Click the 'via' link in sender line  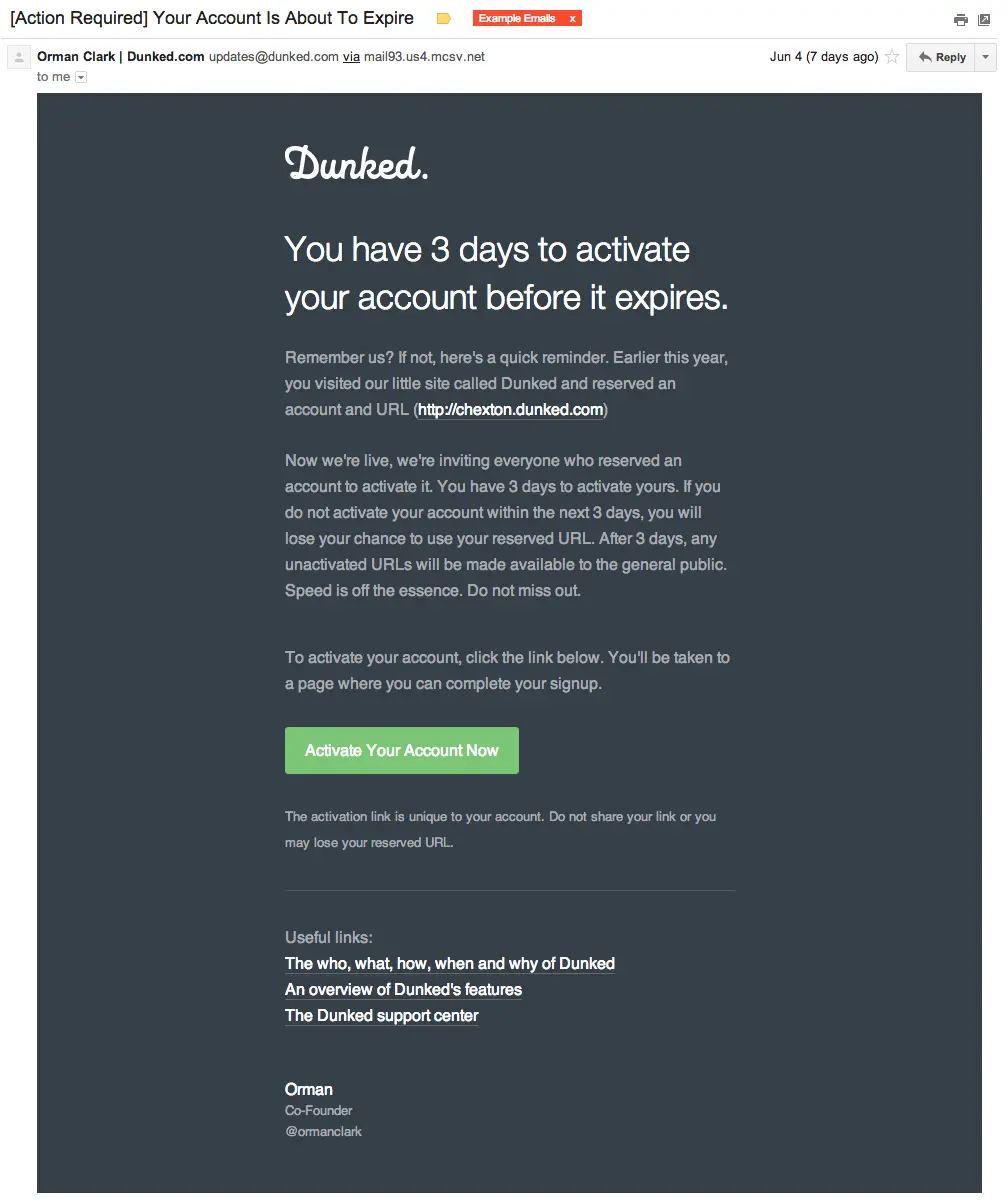click(x=351, y=57)
